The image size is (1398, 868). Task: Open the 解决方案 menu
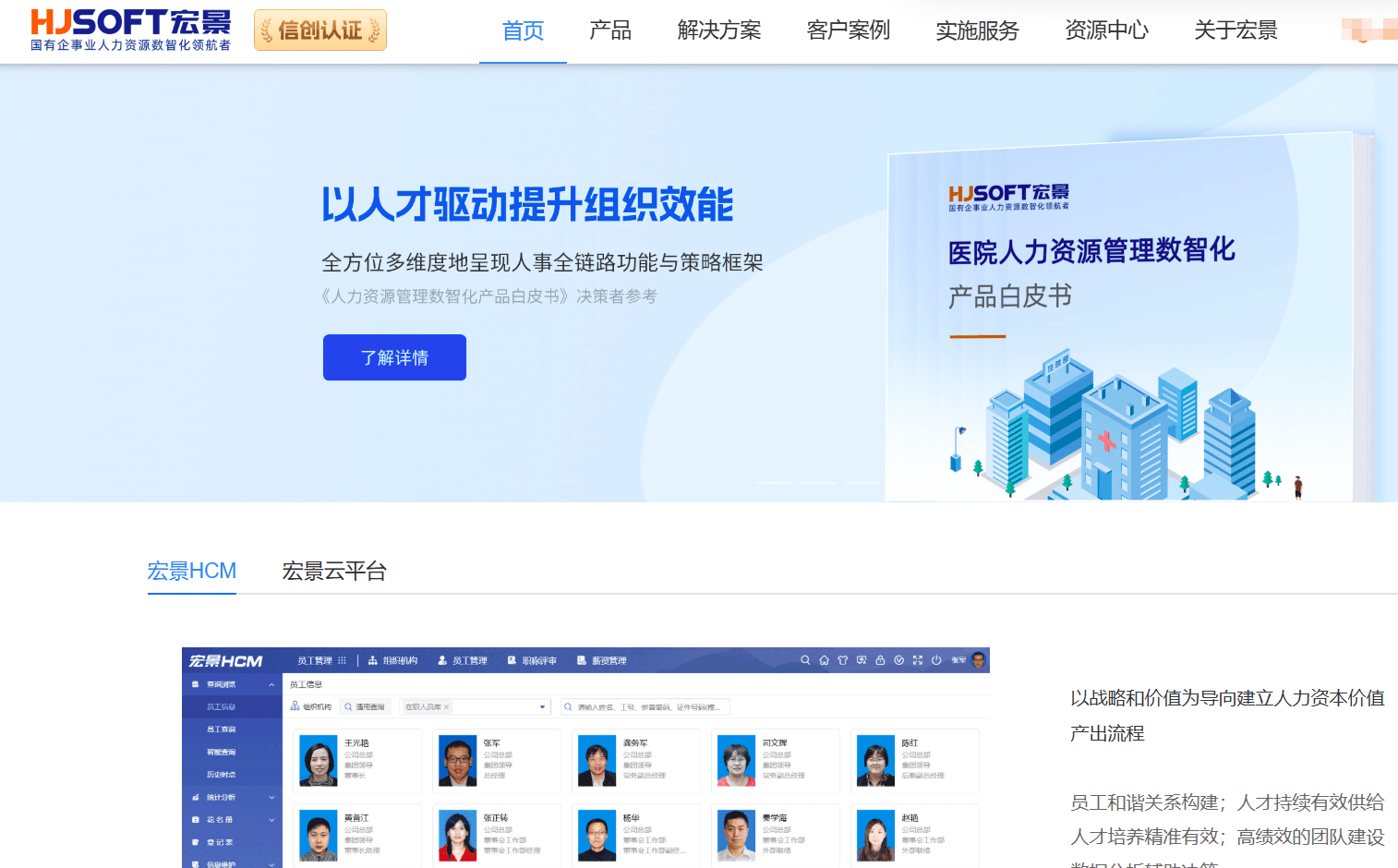click(719, 30)
